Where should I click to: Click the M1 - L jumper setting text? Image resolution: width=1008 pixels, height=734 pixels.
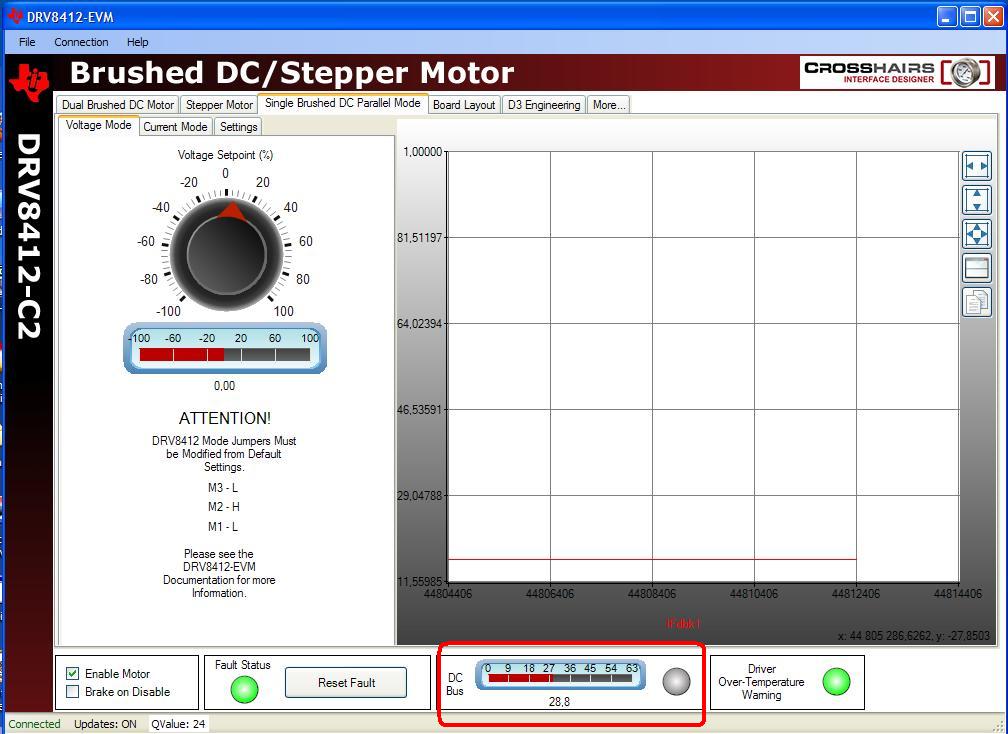(223, 526)
